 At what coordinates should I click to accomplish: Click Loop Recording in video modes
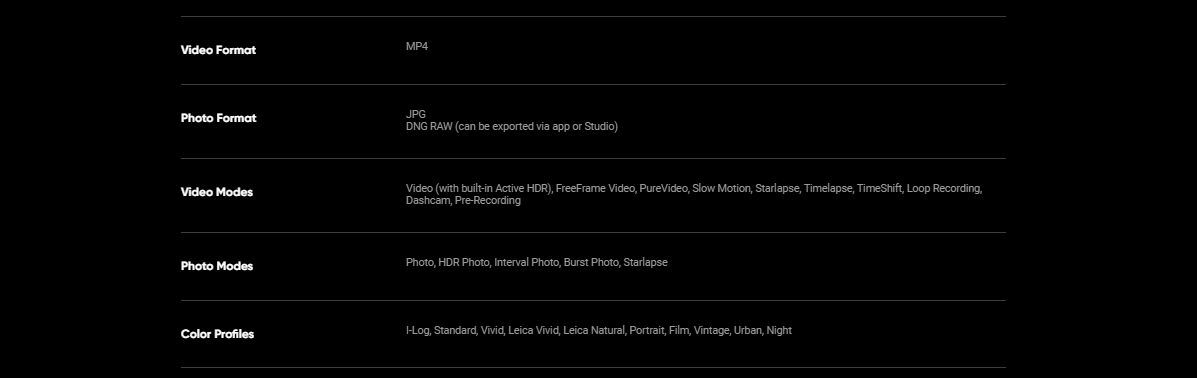944,188
